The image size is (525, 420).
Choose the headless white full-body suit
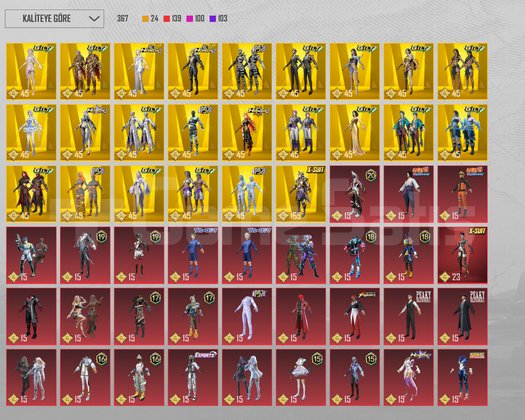[246, 317]
